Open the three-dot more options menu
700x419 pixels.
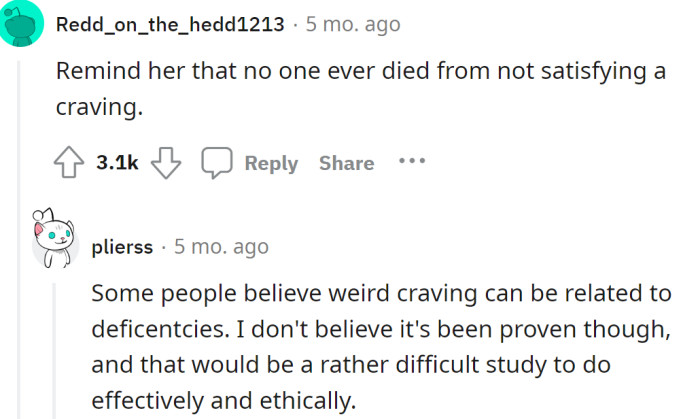(412, 161)
